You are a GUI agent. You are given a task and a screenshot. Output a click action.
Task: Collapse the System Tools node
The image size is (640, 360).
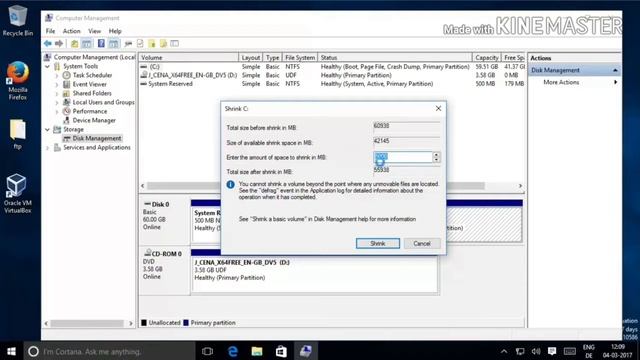pyautogui.click(x=47, y=66)
